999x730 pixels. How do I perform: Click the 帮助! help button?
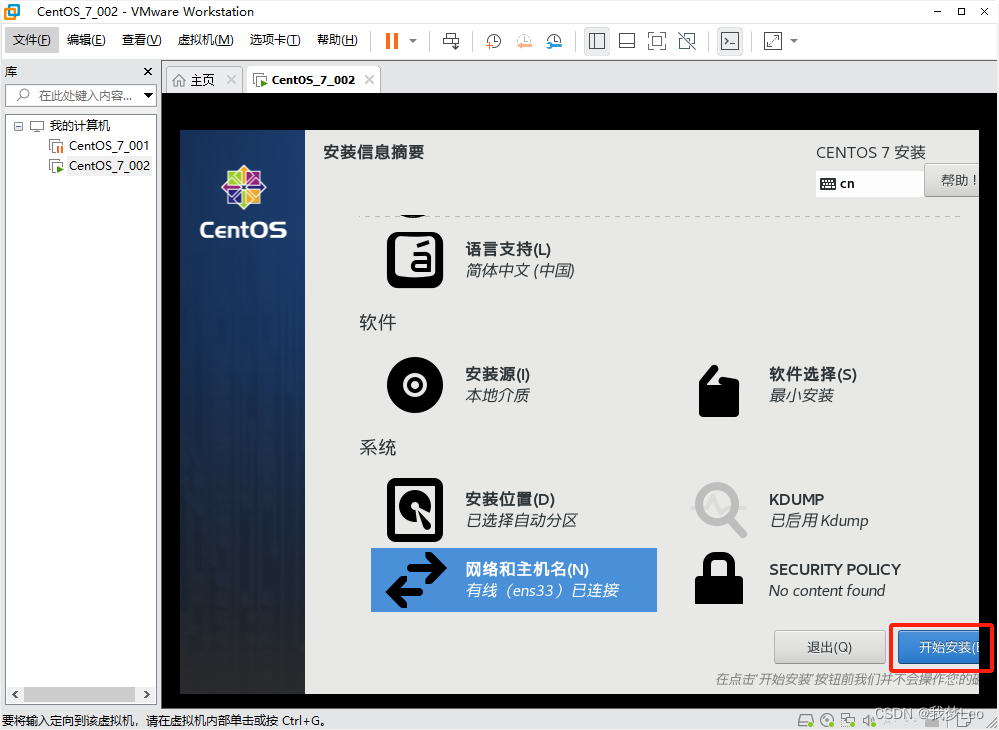952,180
